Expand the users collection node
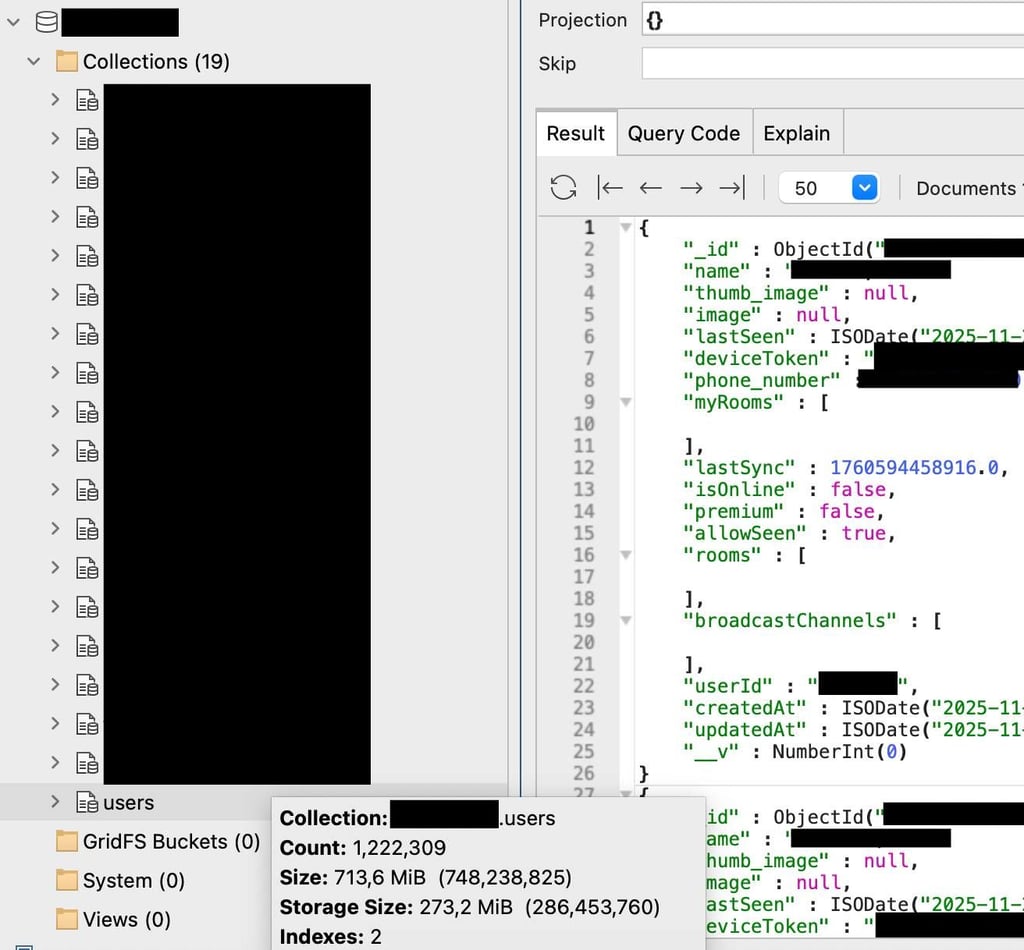Screen dimensions: 1024x950 pos(56,801)
